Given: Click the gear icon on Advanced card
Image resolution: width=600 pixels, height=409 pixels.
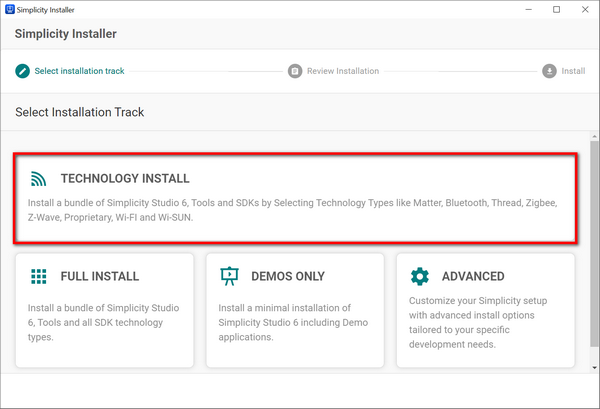Looking at the screenshot, I should click(x=420, y=276).
